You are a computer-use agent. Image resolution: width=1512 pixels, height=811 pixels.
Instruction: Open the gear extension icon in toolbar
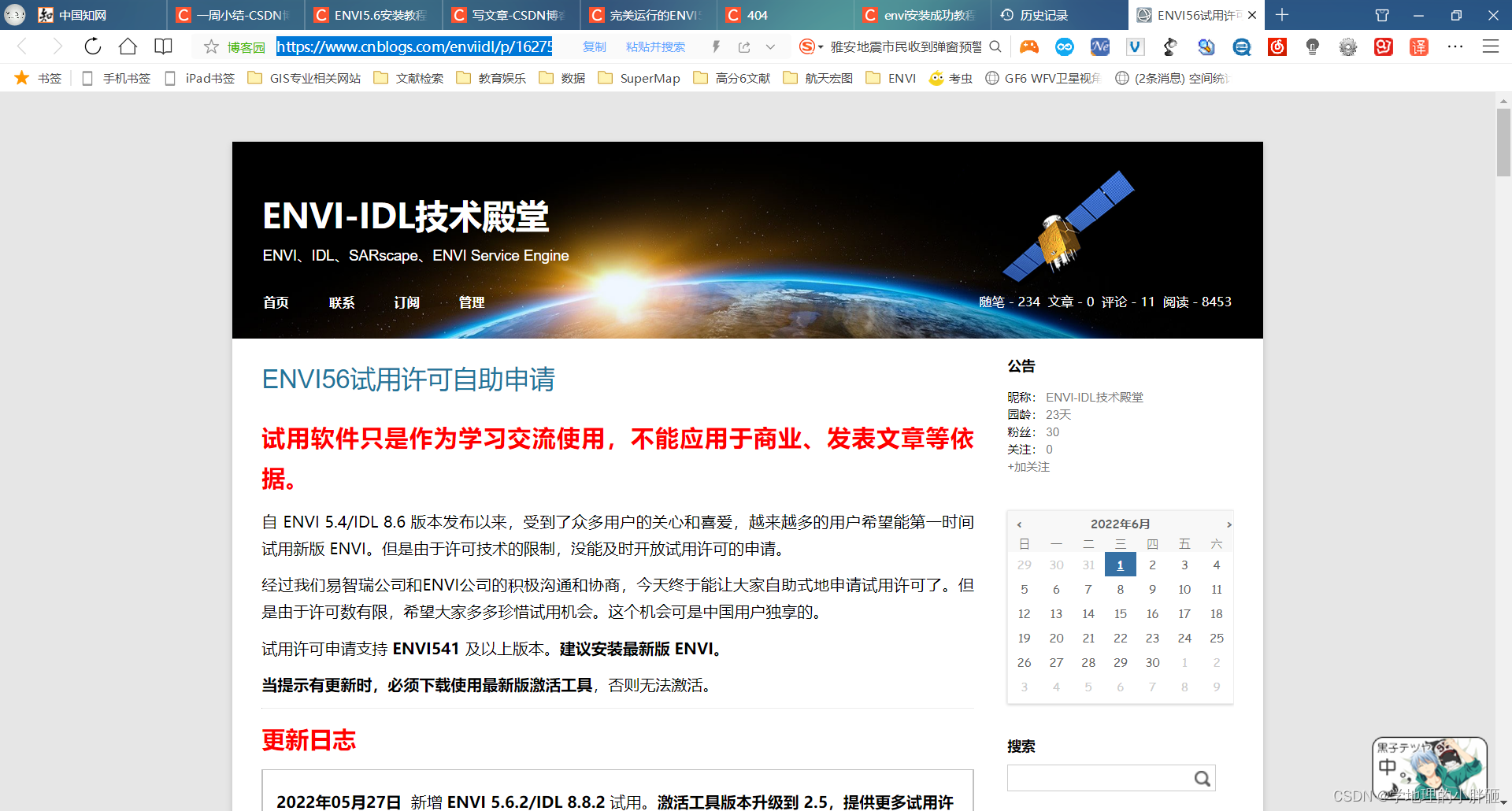[x=1347, y=46]
